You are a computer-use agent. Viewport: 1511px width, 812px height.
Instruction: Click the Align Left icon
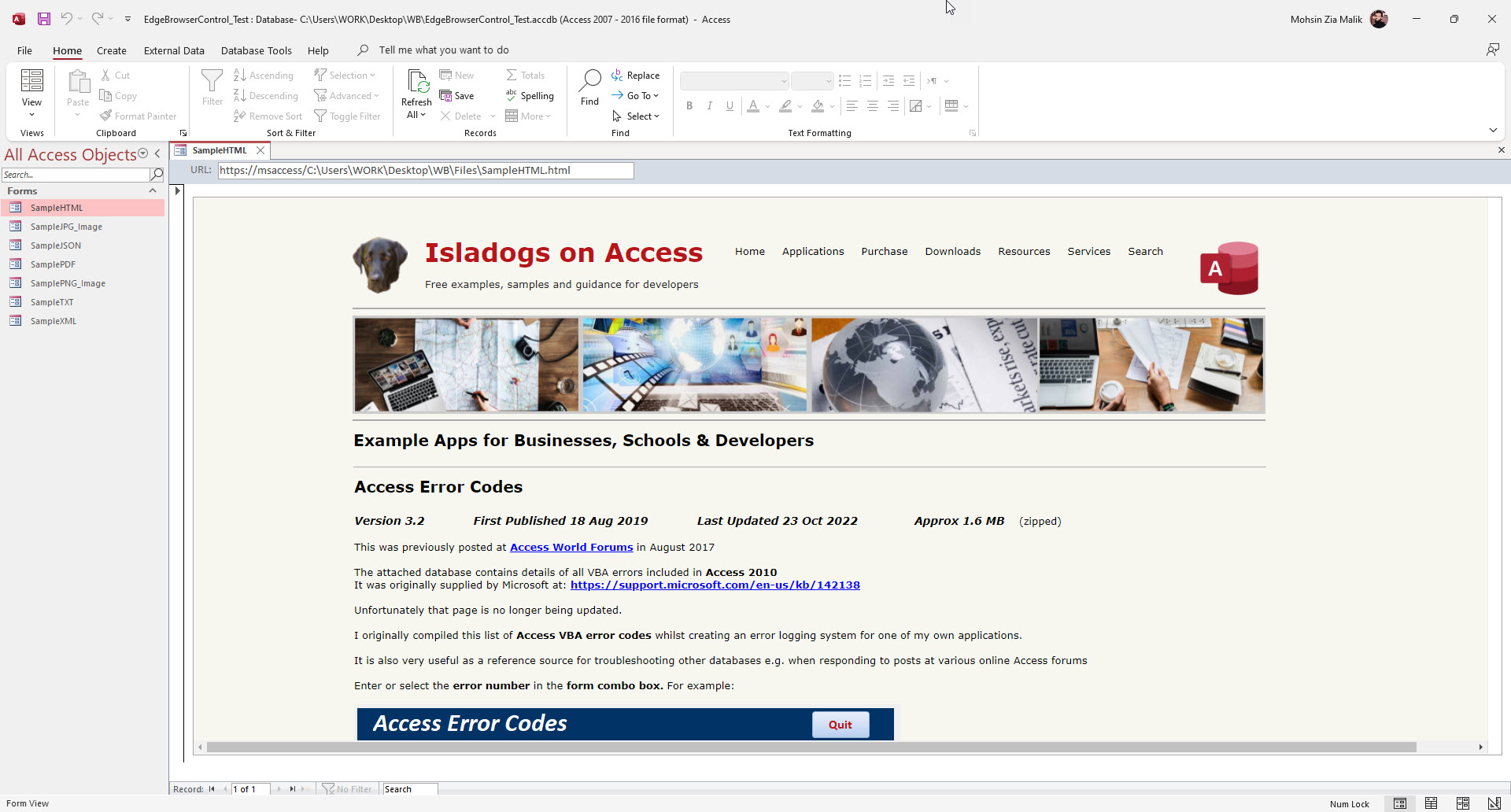coord(852,106)
